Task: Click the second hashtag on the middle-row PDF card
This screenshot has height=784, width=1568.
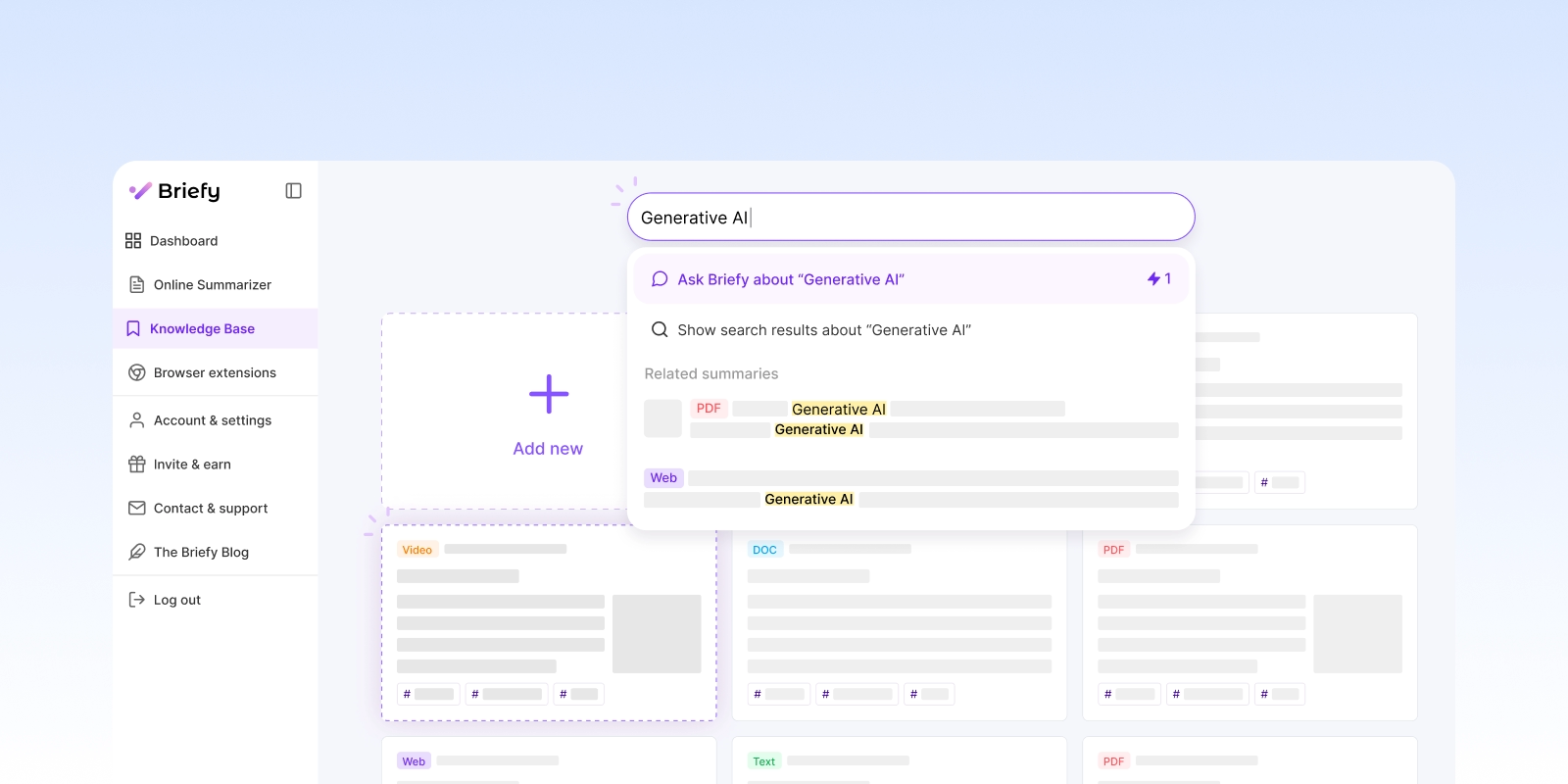Action: (x=1208, y=694)
